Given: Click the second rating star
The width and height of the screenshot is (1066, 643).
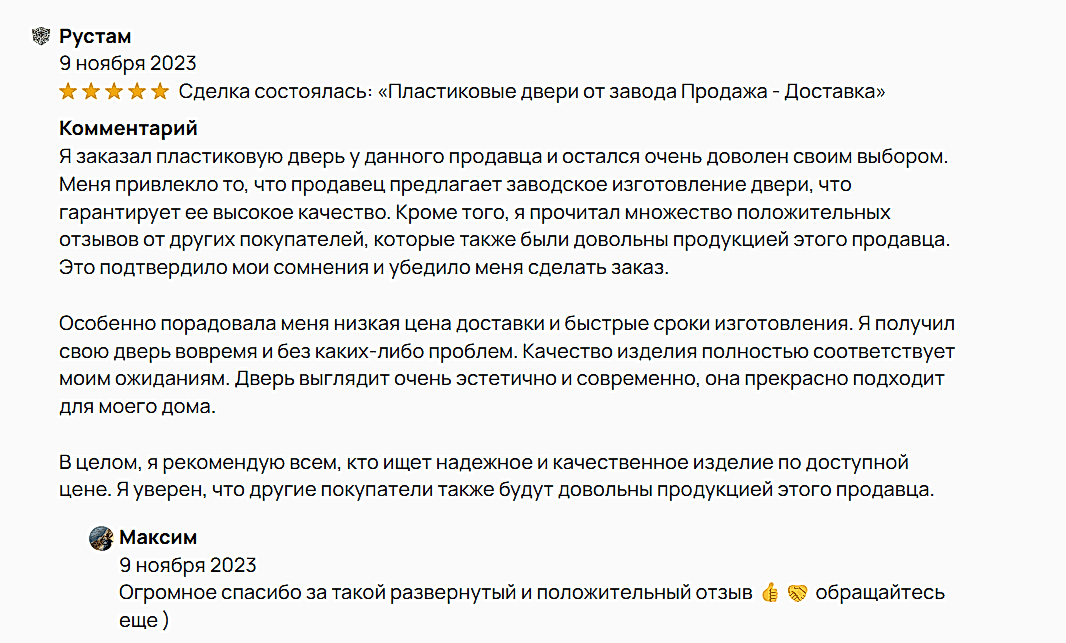Looking at the screenshot, I should pos(91,91).
